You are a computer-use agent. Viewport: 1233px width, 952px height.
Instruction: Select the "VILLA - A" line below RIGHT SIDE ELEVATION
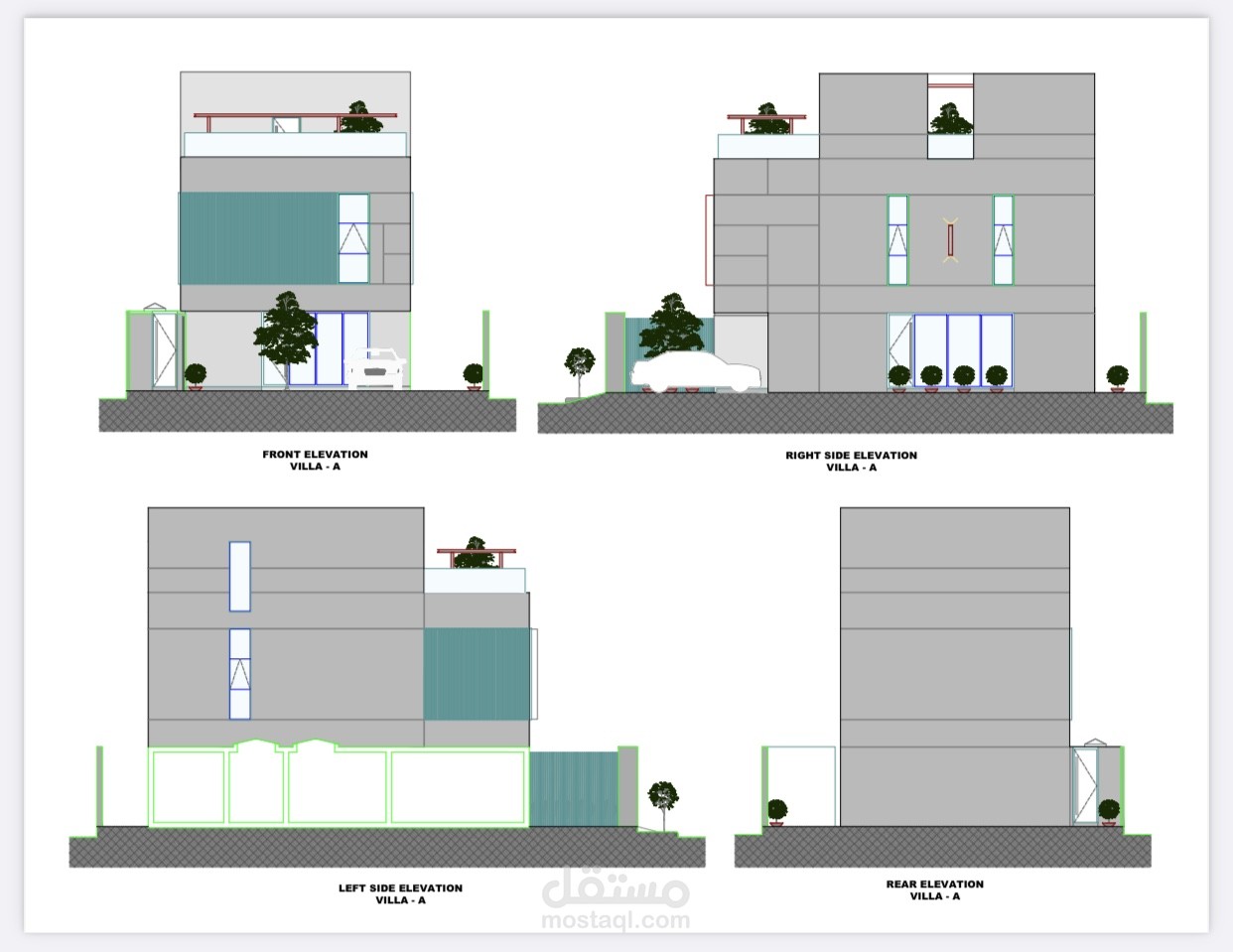[x=851, y=468]
